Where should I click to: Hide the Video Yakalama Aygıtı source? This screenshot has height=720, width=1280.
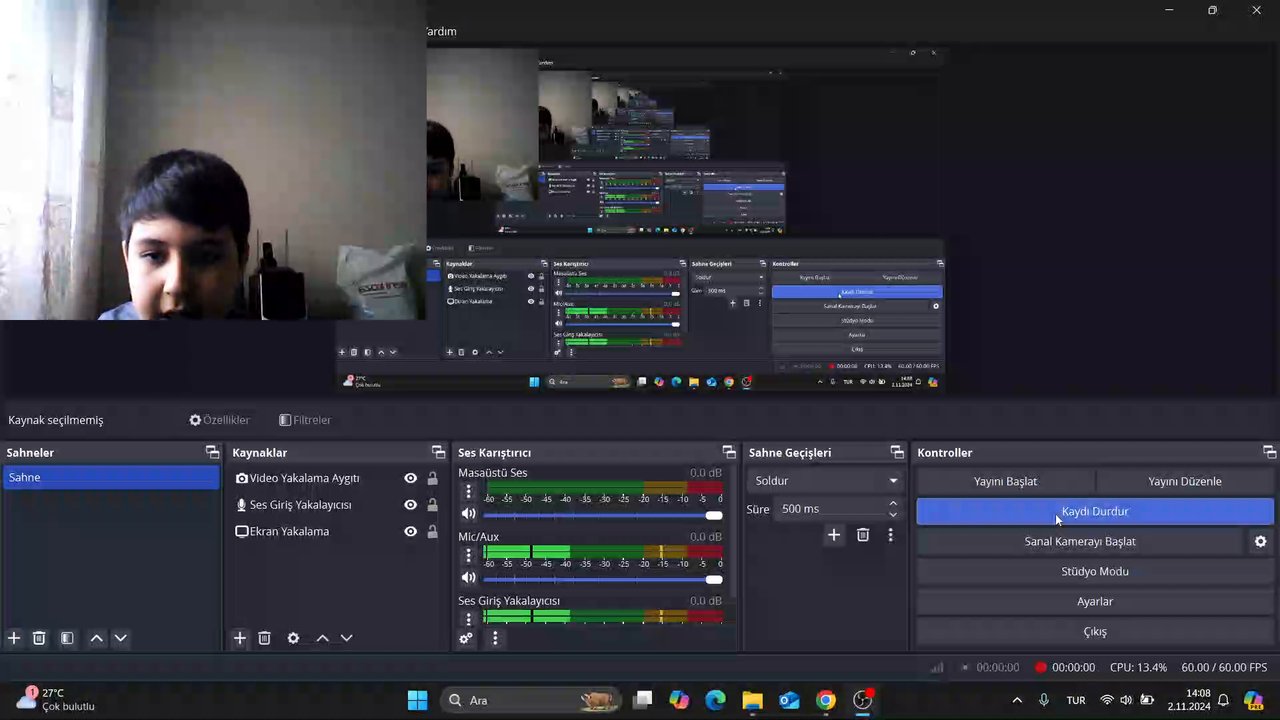pyautogui.click(x=410, y=478)
